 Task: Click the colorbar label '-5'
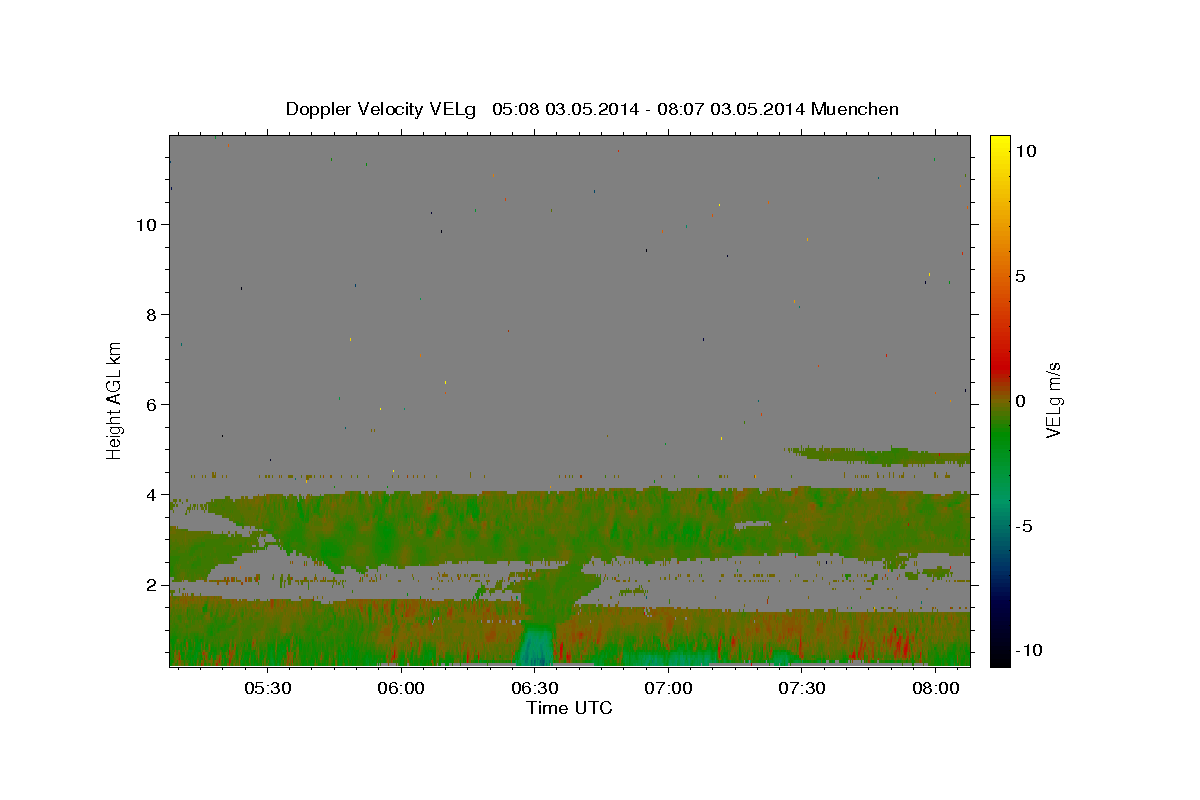pos(1023,526)
